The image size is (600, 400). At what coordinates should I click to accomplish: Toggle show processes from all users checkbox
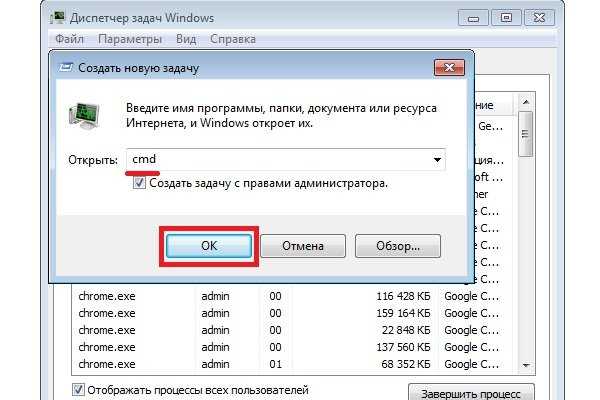pos(78,390)
